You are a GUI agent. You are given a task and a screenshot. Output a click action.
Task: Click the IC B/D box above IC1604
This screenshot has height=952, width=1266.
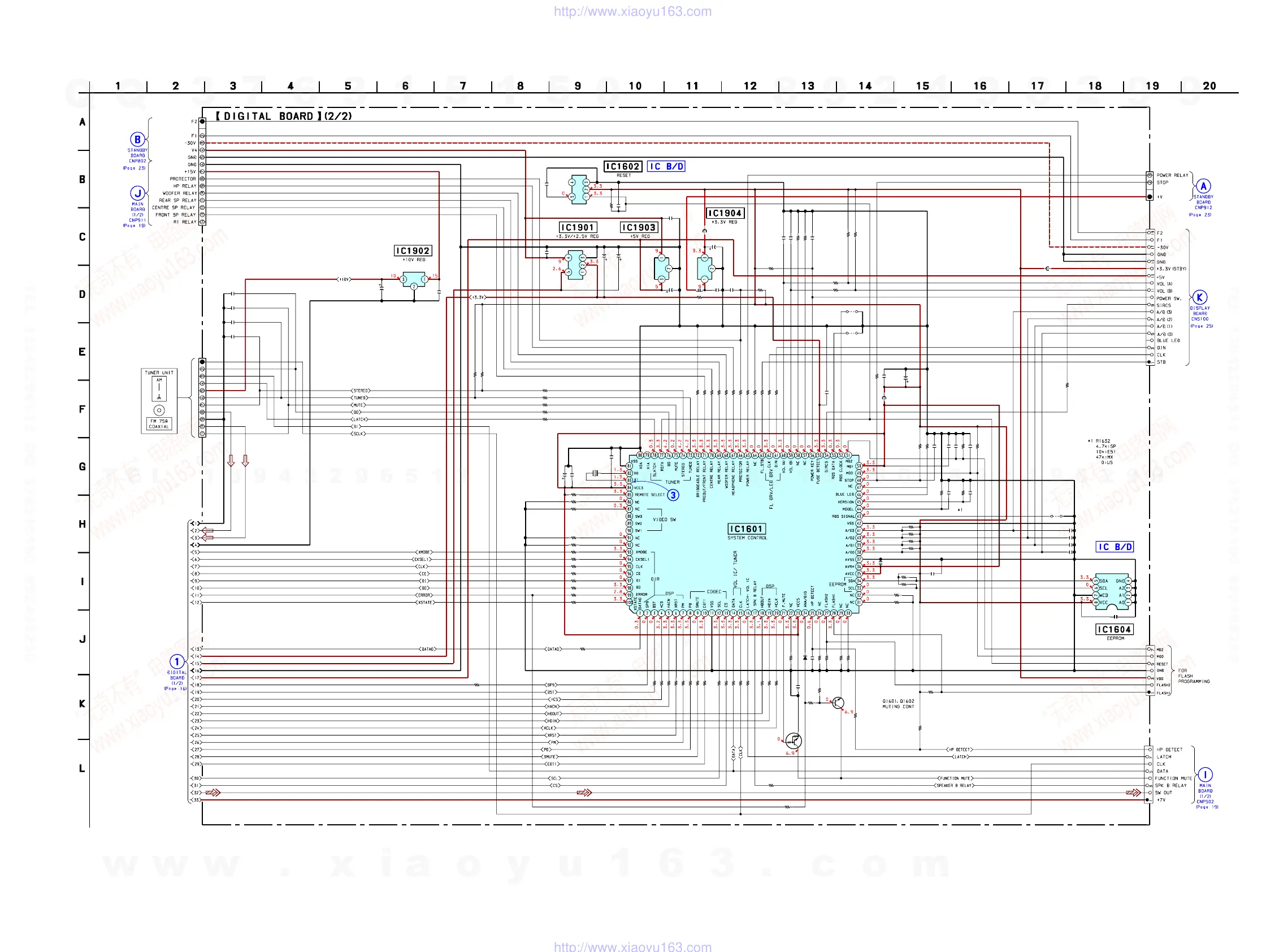click(x=1115, y=547)
